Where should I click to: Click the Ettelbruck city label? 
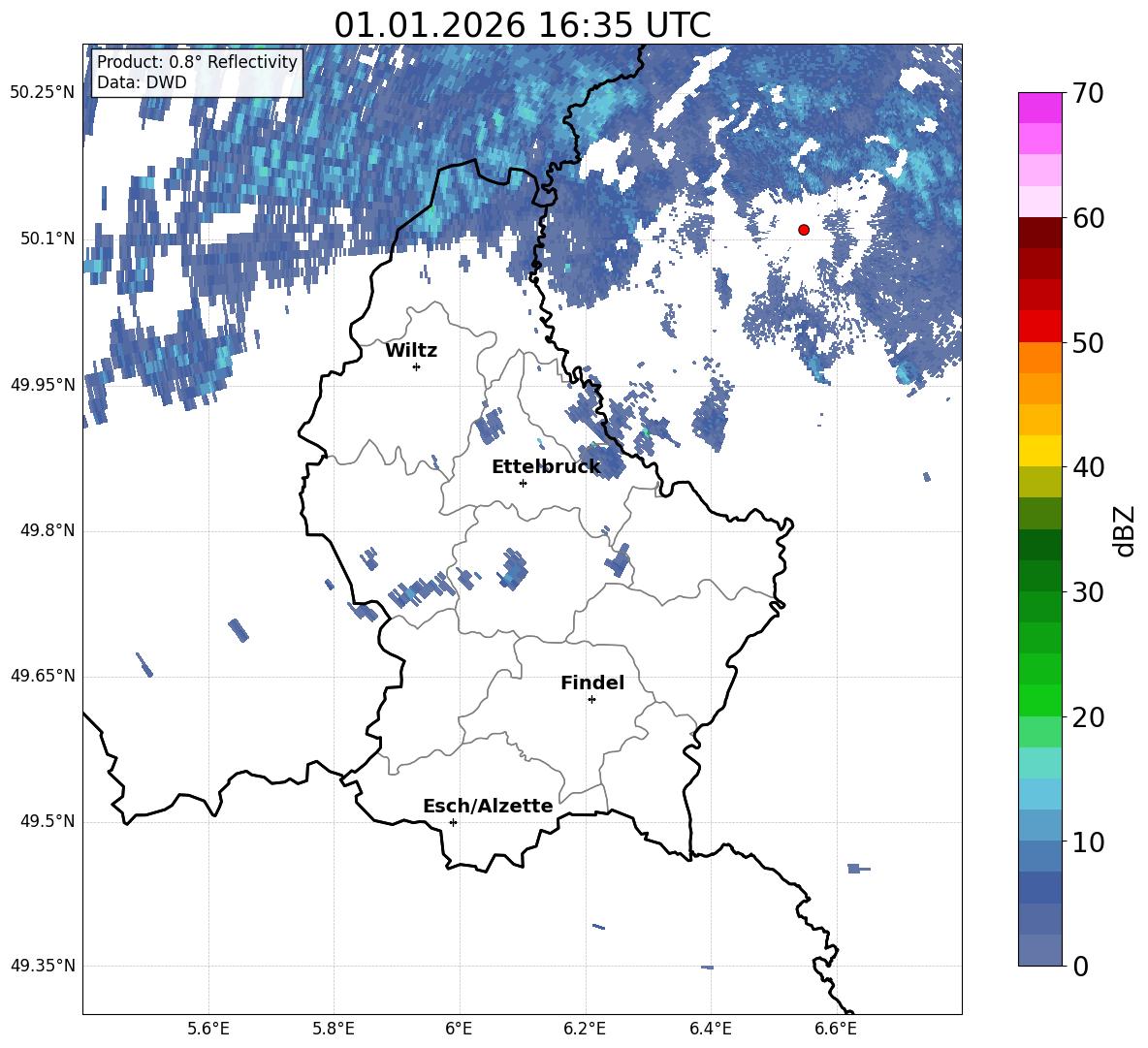(546, 466)
